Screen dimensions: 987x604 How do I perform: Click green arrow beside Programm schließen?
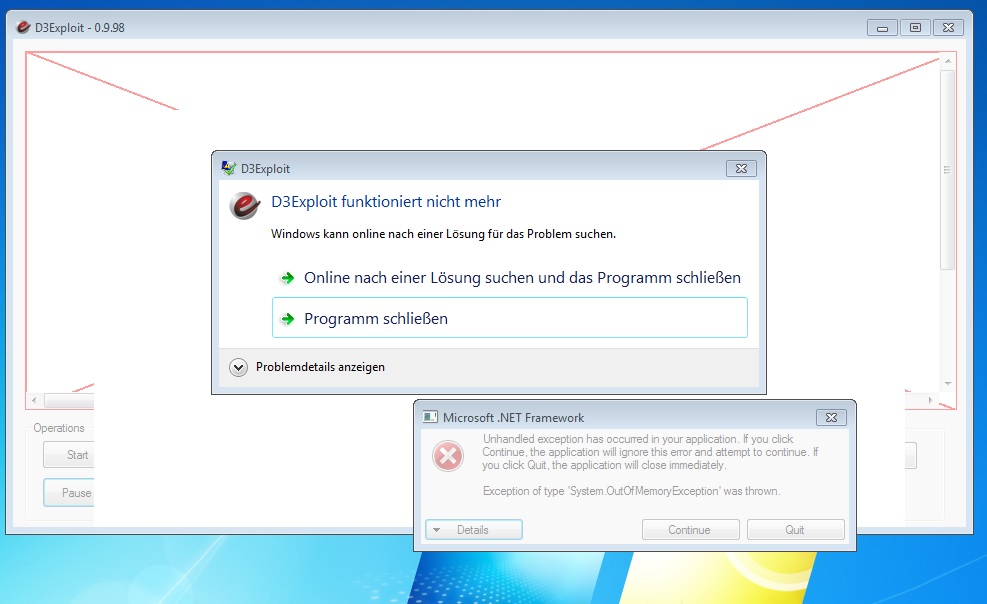[288, 318]
